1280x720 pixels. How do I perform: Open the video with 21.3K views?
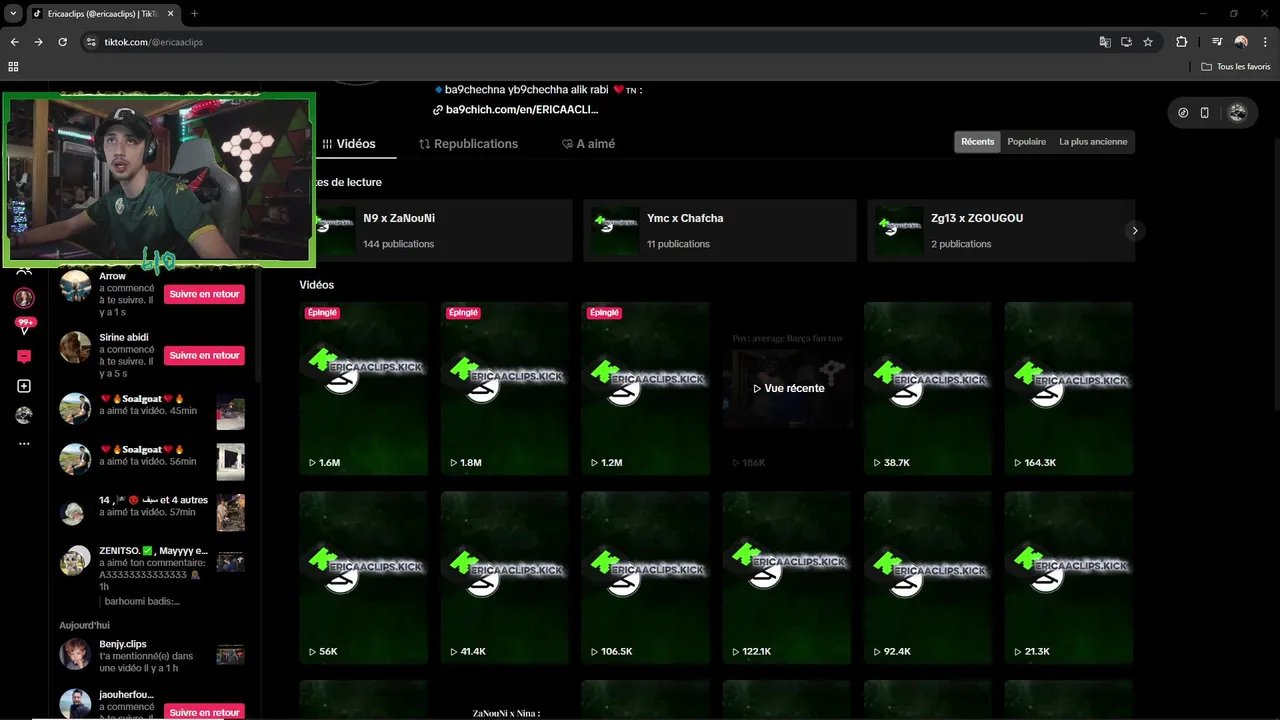tap(1069, 577)
